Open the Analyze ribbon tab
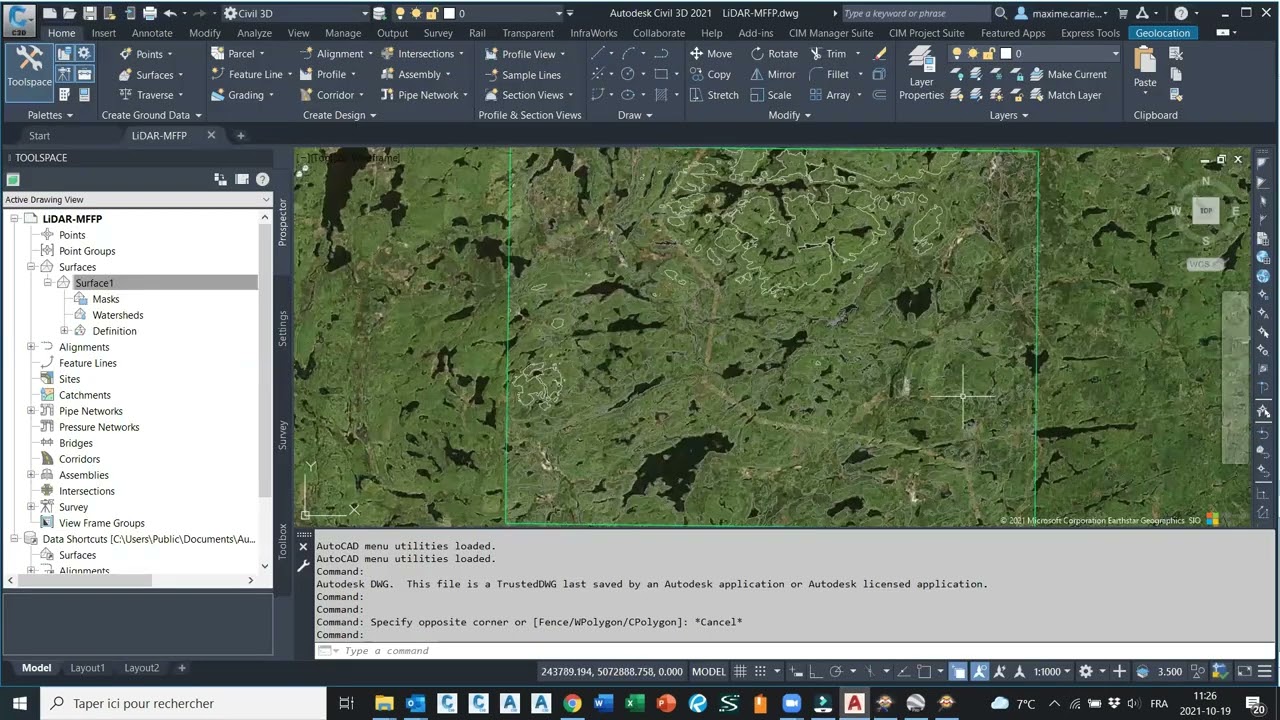1280x720 pixels. click(254, 33)
